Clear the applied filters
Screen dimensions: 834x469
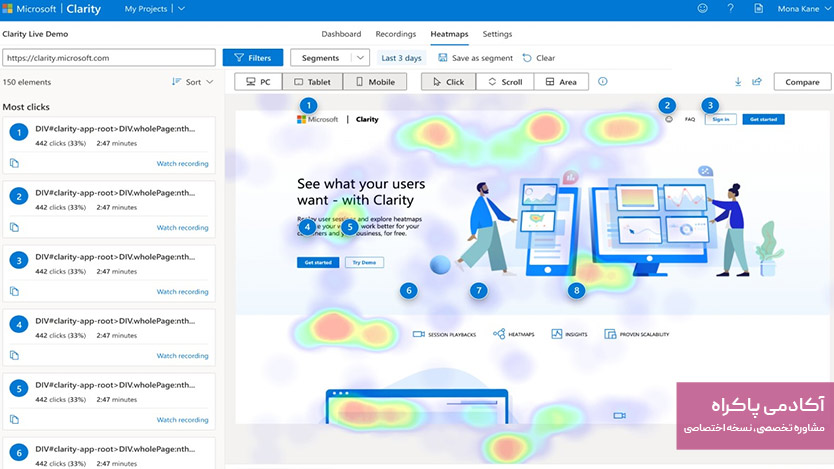(539, 58)
